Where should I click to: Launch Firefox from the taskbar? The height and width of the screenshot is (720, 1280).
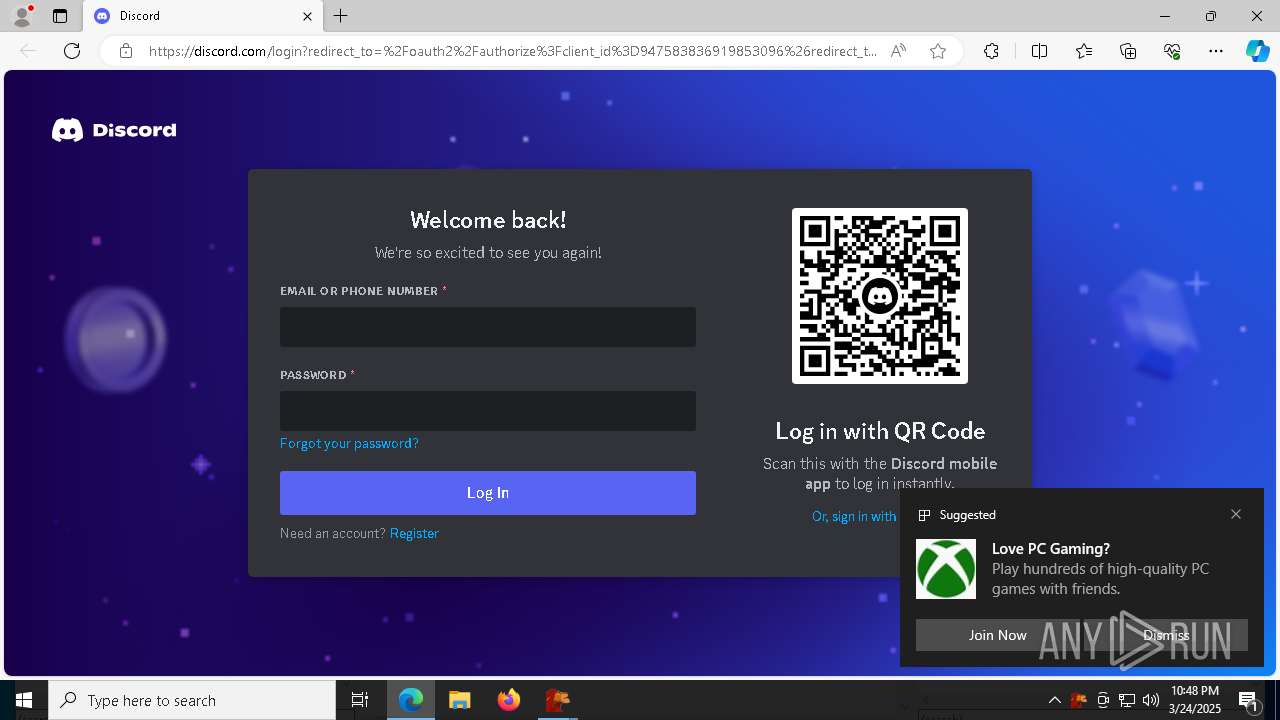click(509, 700)
